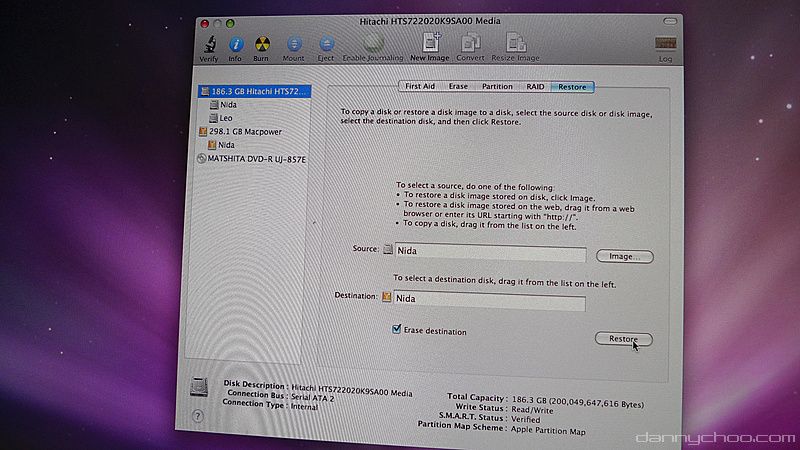Image resolution: width=800 pixels, height=450 pixels.
Task: Click the Eject toolbar icon
Action: 326,44
